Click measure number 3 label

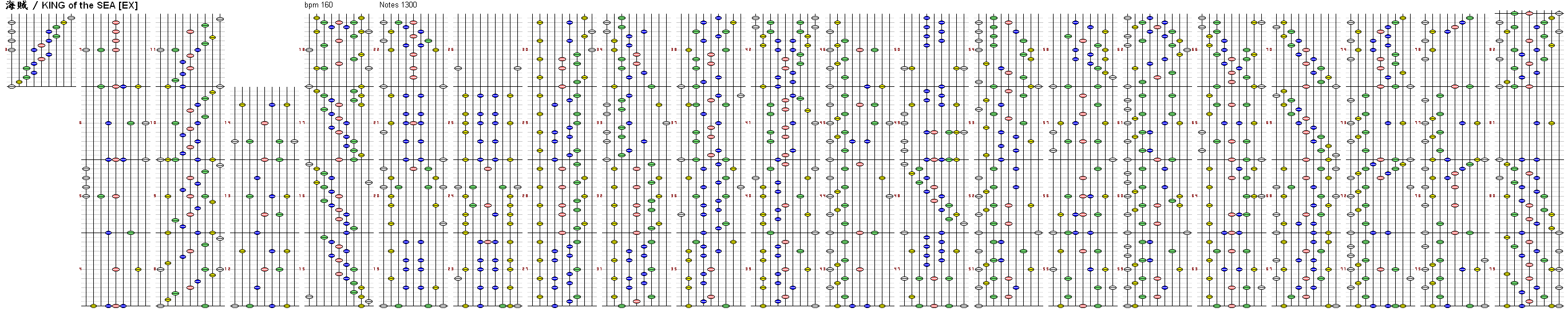coord(6,50)
